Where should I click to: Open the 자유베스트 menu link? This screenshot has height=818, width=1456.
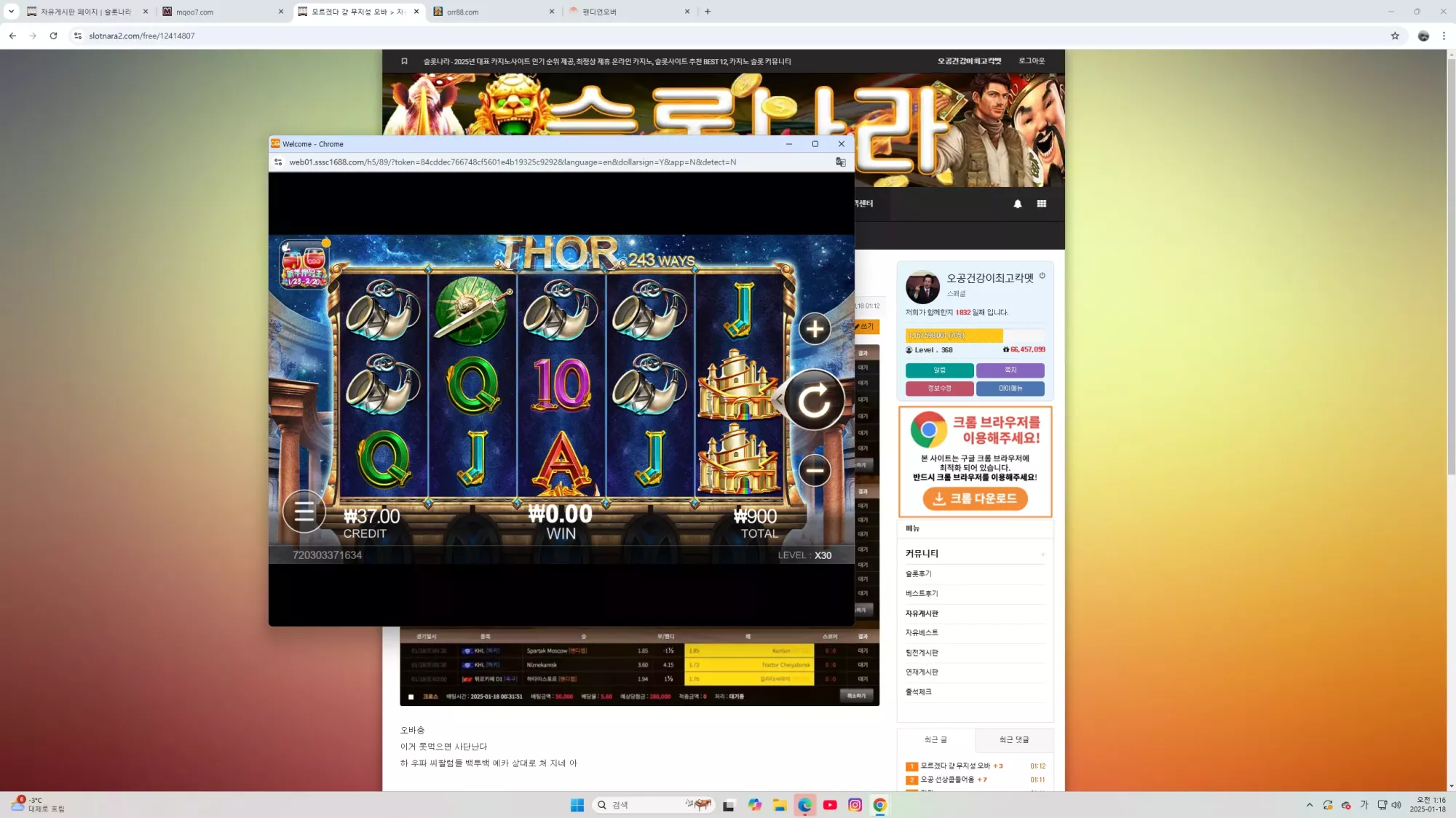(922, 632)
